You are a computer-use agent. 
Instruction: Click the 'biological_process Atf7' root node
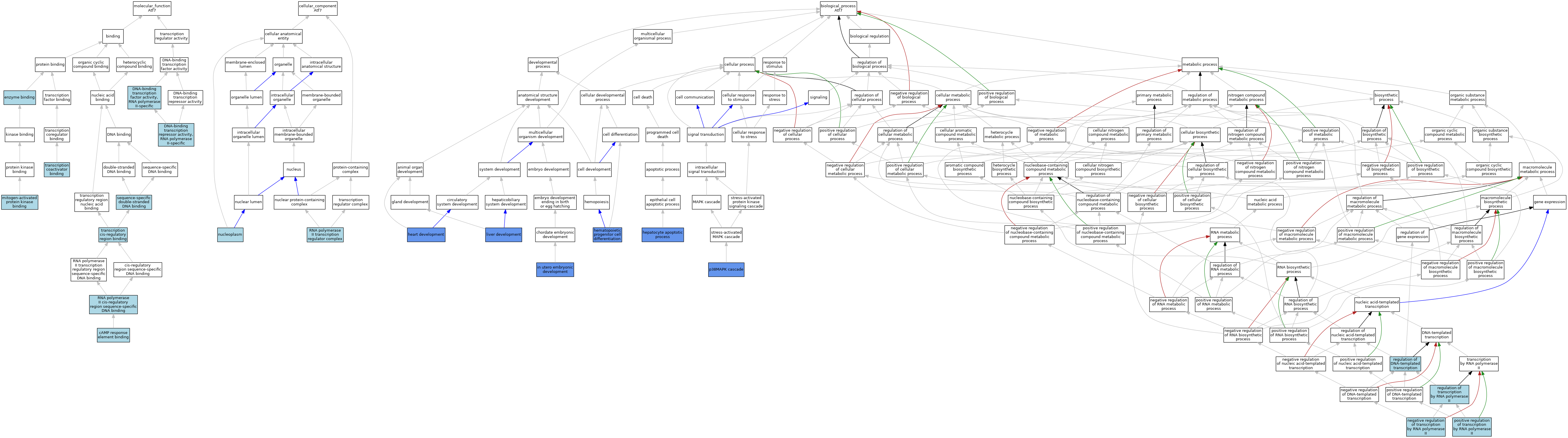[x=838, y=8]
